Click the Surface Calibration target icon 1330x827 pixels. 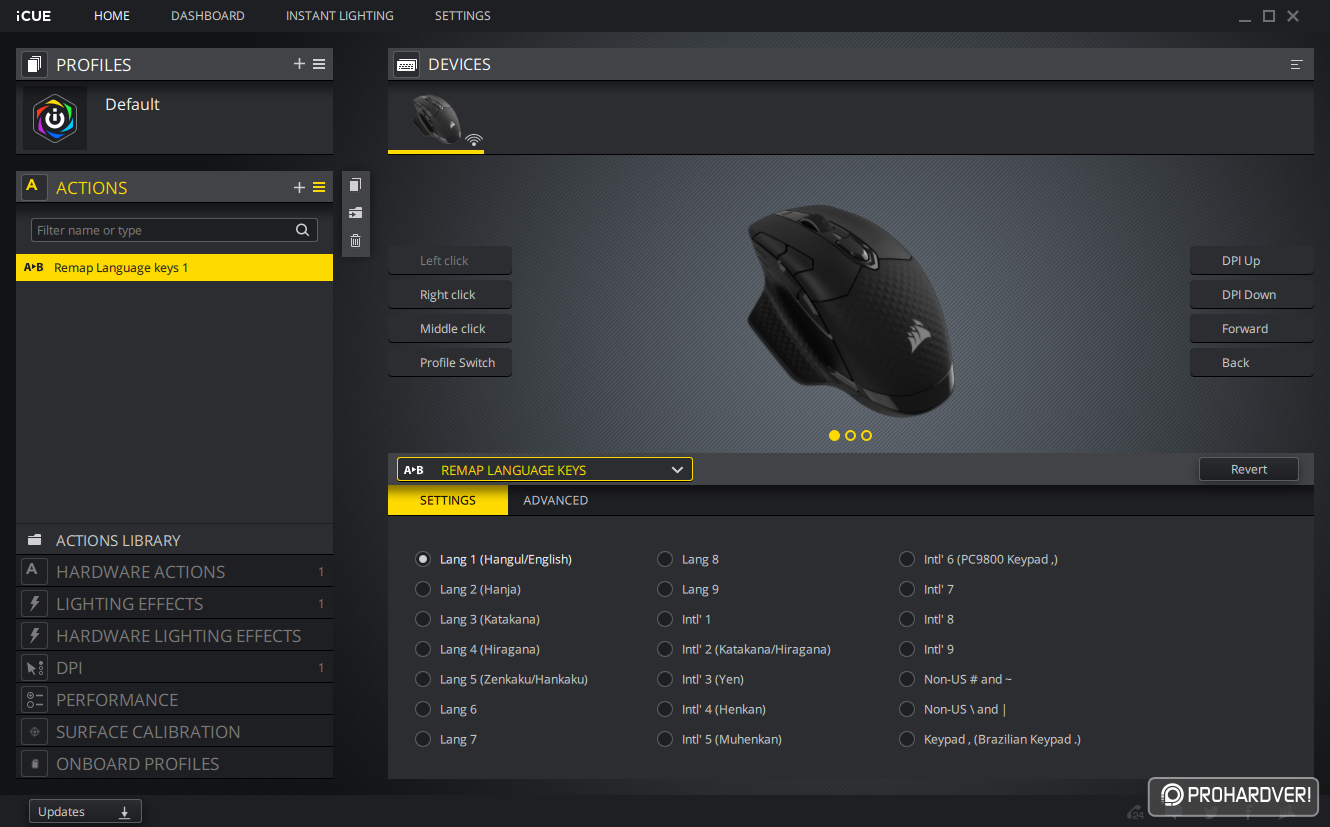pos(34,732)
